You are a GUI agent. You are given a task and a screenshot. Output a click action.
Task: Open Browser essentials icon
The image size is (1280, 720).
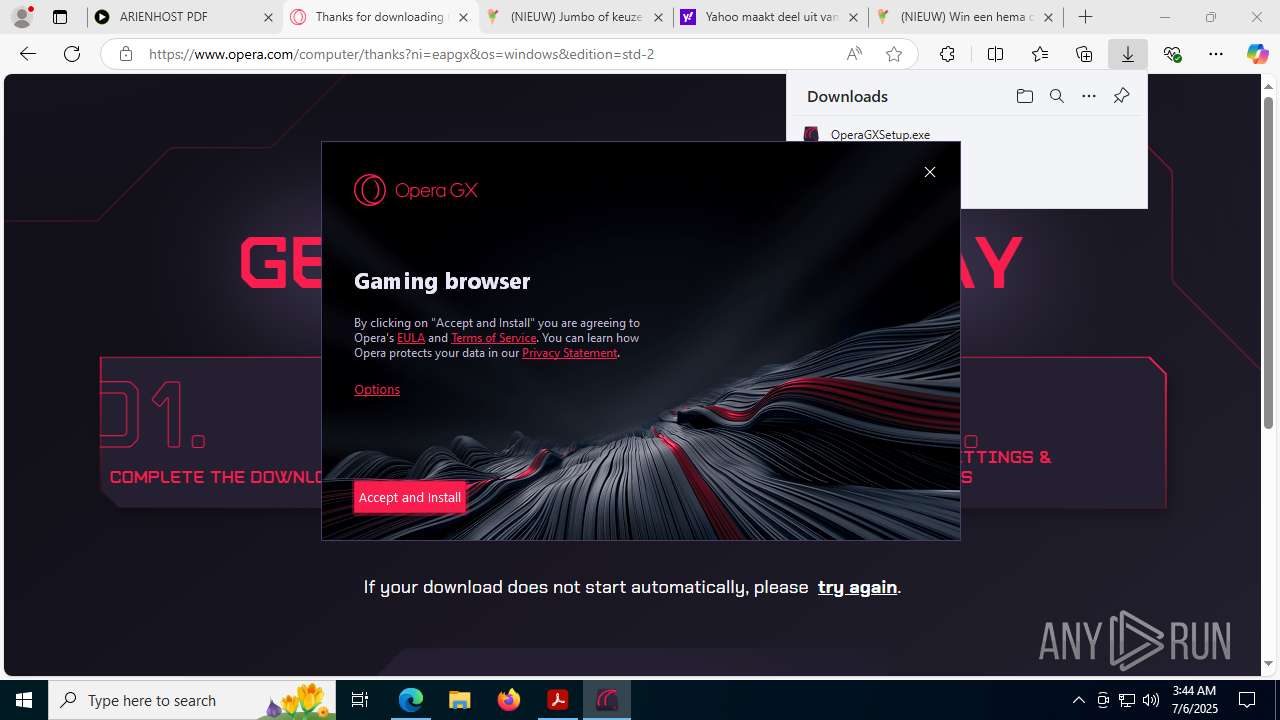point(1172,54)
